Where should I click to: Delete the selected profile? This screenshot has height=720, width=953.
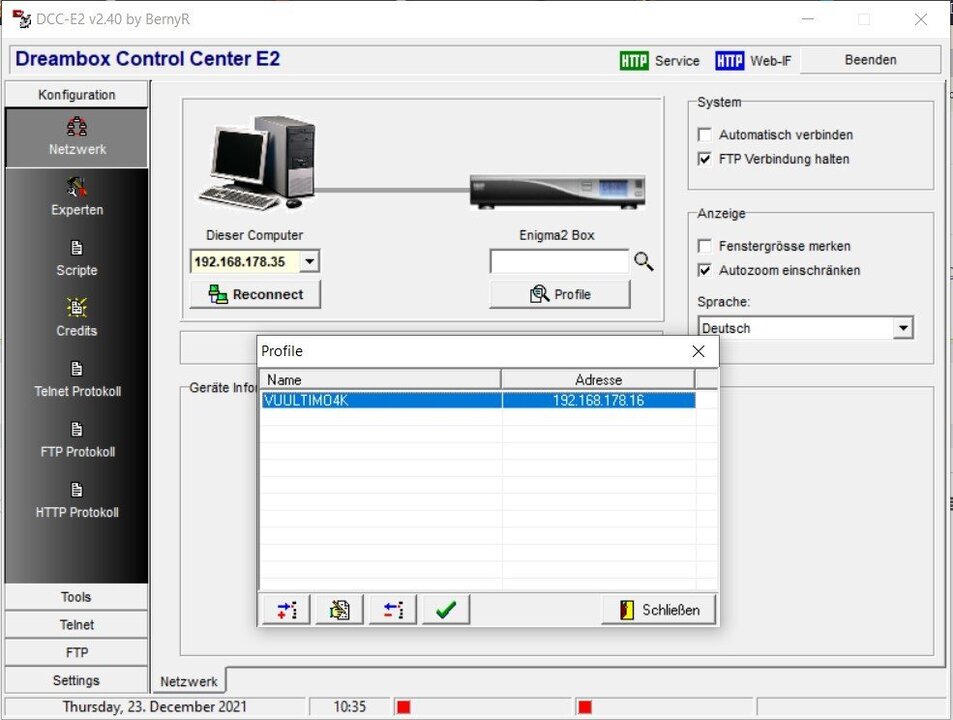tap(392, 609)
